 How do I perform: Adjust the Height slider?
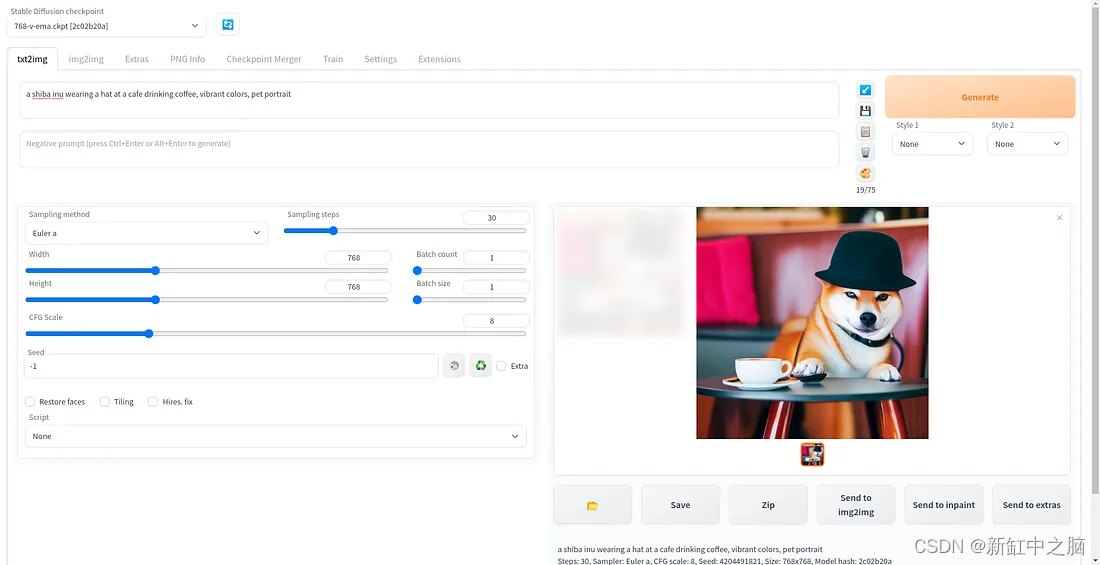click(206, 300)
